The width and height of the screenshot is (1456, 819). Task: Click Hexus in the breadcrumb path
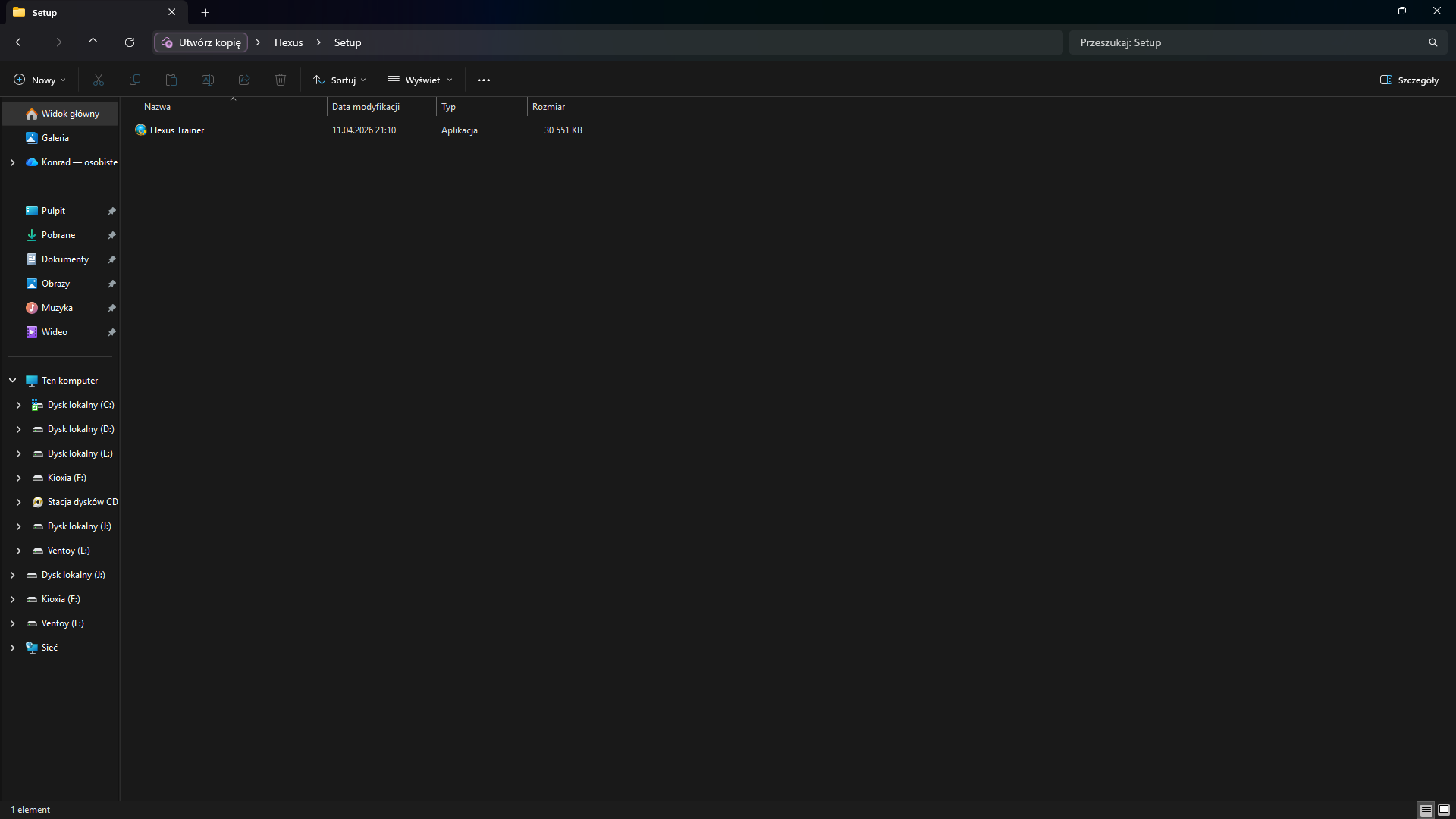pyautogui.click(x=288, y=42)
